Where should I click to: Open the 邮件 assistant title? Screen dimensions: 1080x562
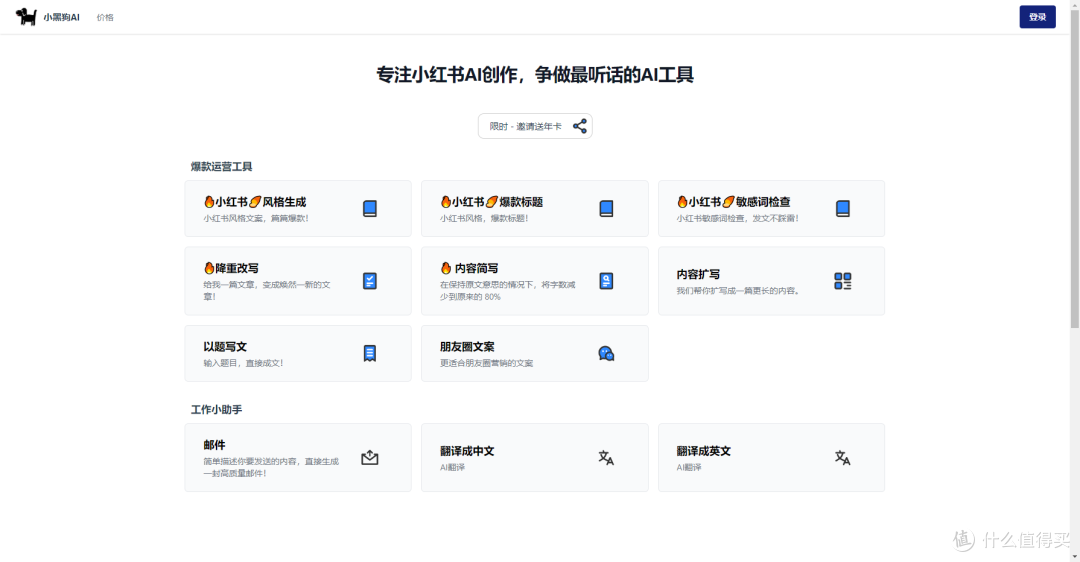point(214,445)
